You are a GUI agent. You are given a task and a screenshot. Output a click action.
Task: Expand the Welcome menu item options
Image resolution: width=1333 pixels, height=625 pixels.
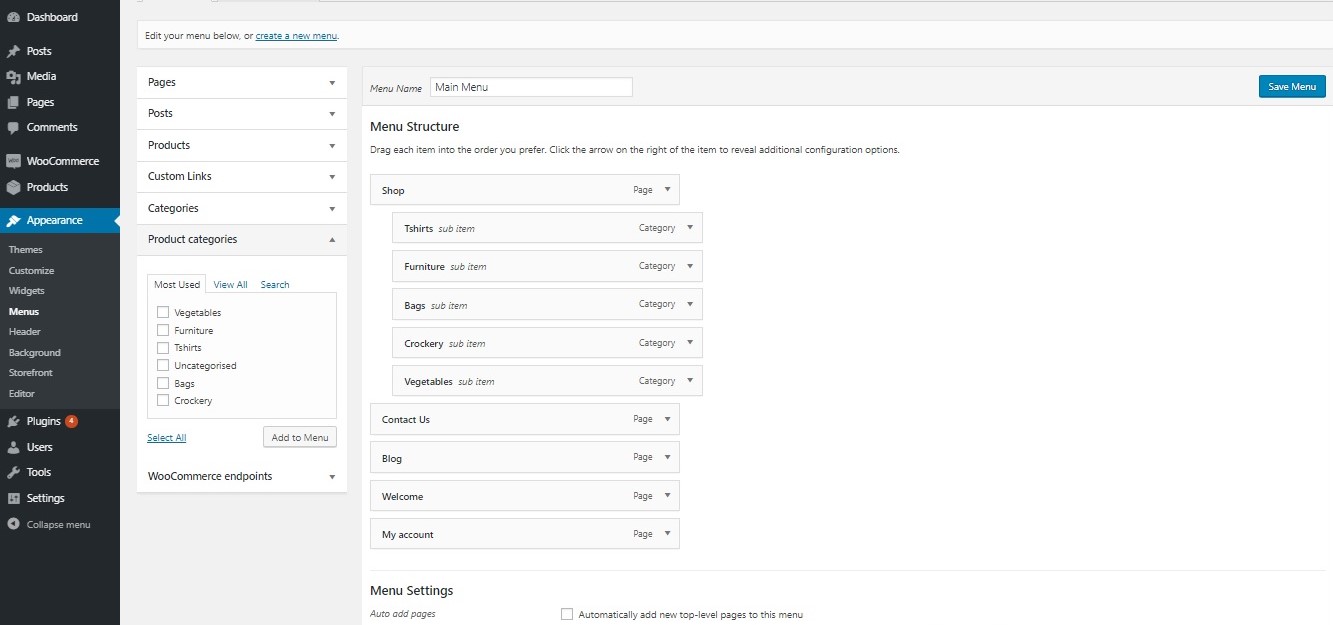pyautogui.click(x=666, y=496)
